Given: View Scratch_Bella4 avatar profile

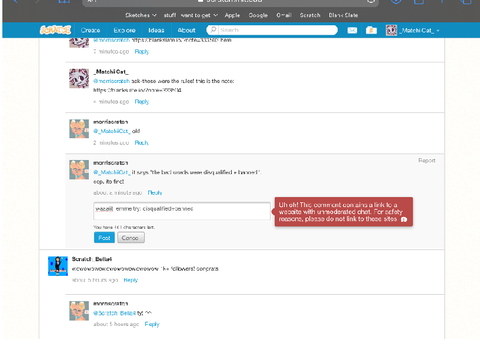Looking at the screenshot, I should coord(58,266).
